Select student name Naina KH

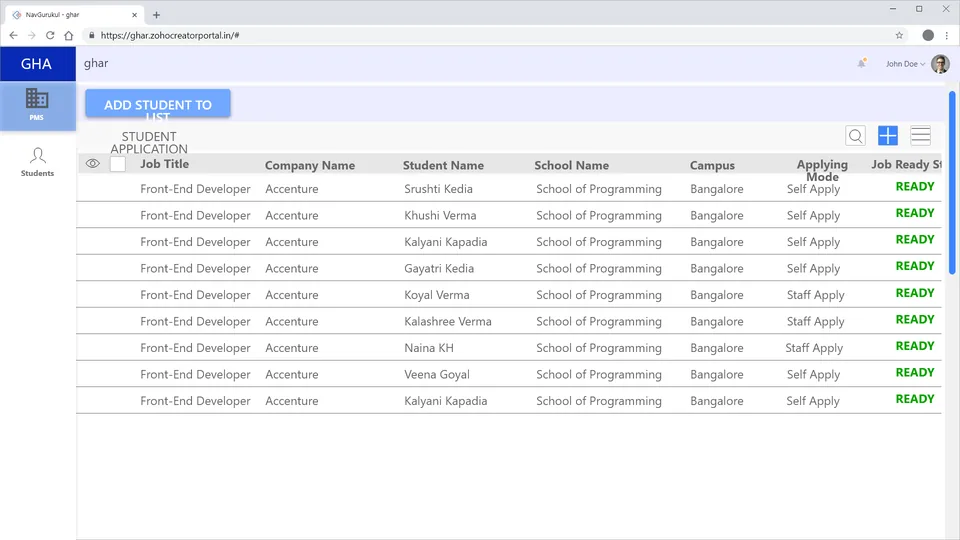click(x=429, y=348)
